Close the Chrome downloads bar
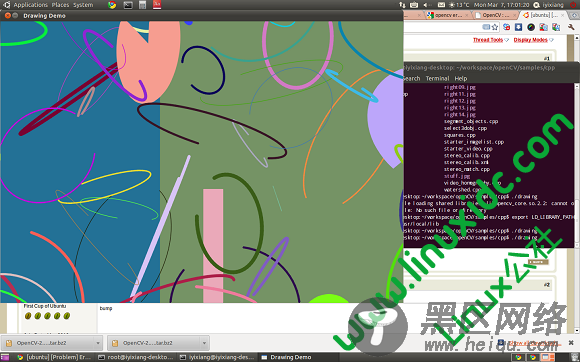Image resolution: width=580 pixels, height=362 pixels. coord(571,343)
